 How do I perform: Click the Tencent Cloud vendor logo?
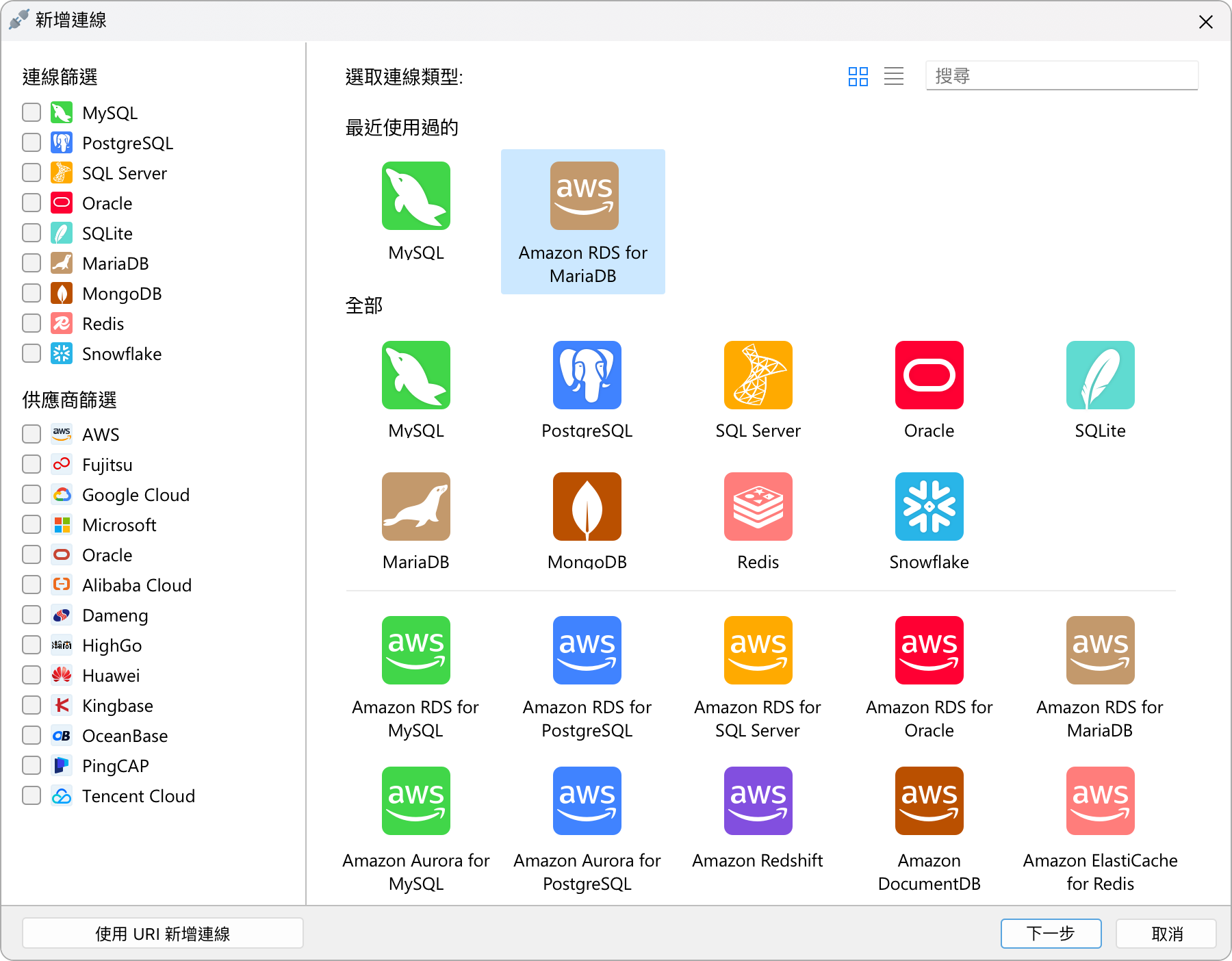62,795
